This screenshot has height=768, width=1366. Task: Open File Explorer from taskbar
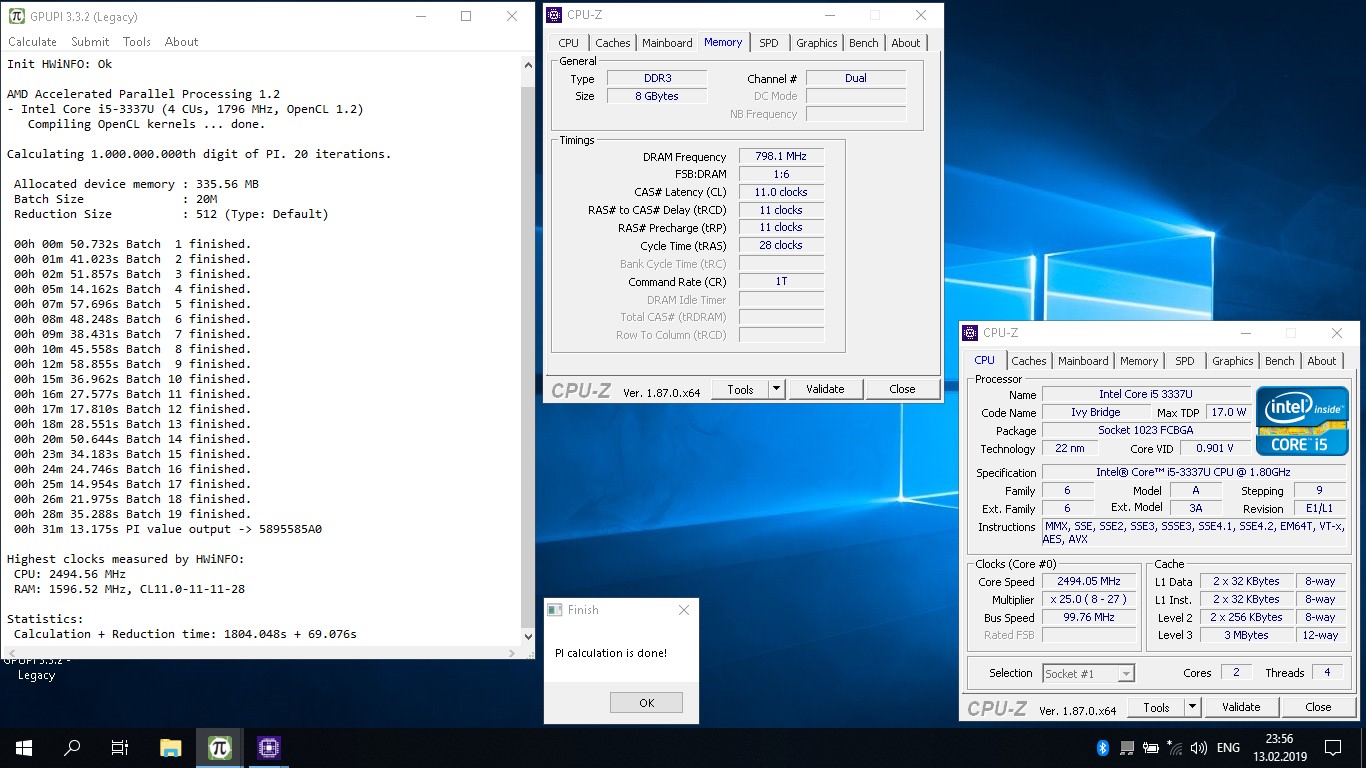point(171,747)
